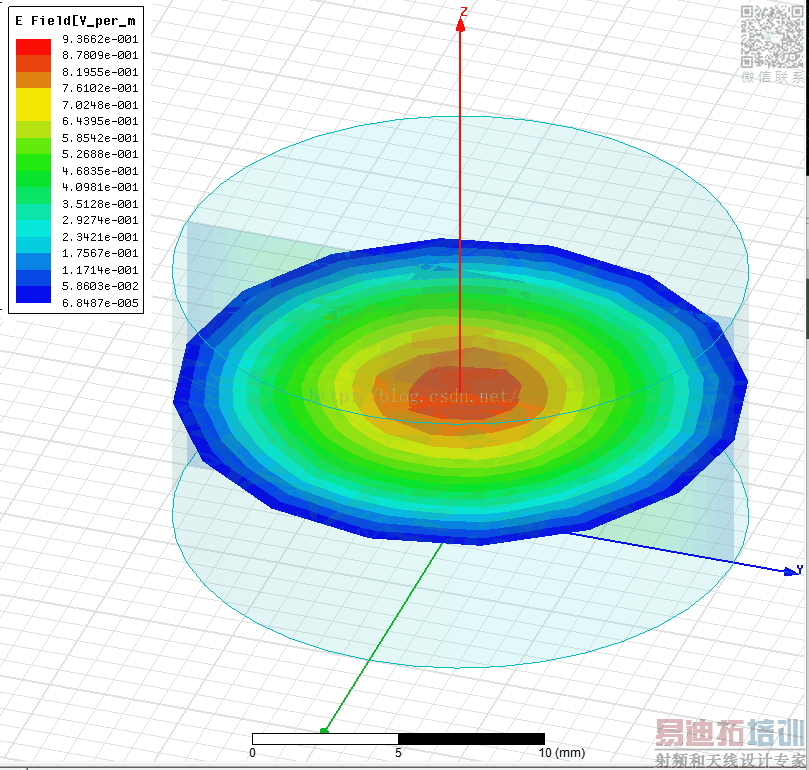Click the Y axis label
This screenshot has height=770, width=809.
click(x=799, y=570)
